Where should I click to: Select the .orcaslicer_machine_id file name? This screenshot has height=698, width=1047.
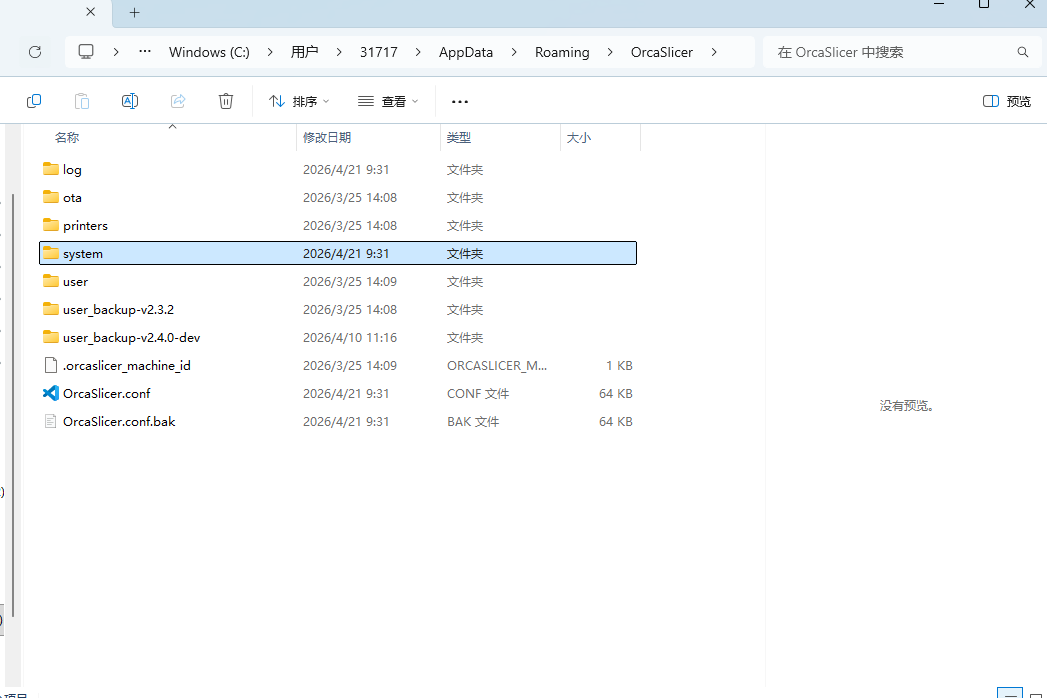127,366
